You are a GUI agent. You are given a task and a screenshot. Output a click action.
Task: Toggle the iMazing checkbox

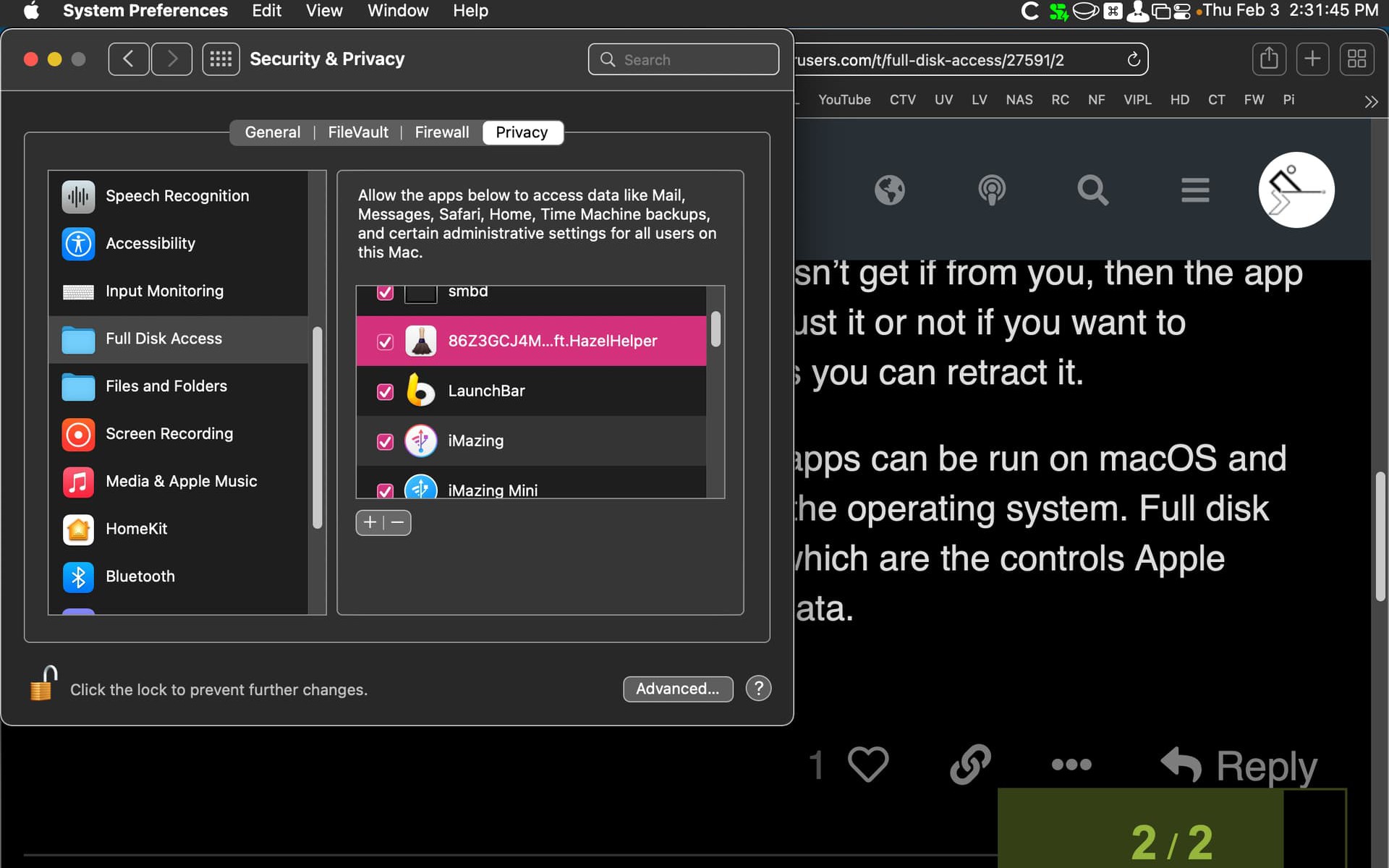tap(385, 441)
